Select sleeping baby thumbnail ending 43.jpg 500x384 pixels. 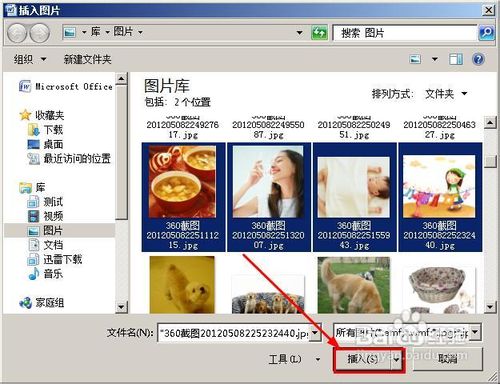click(x=354, y=197)
